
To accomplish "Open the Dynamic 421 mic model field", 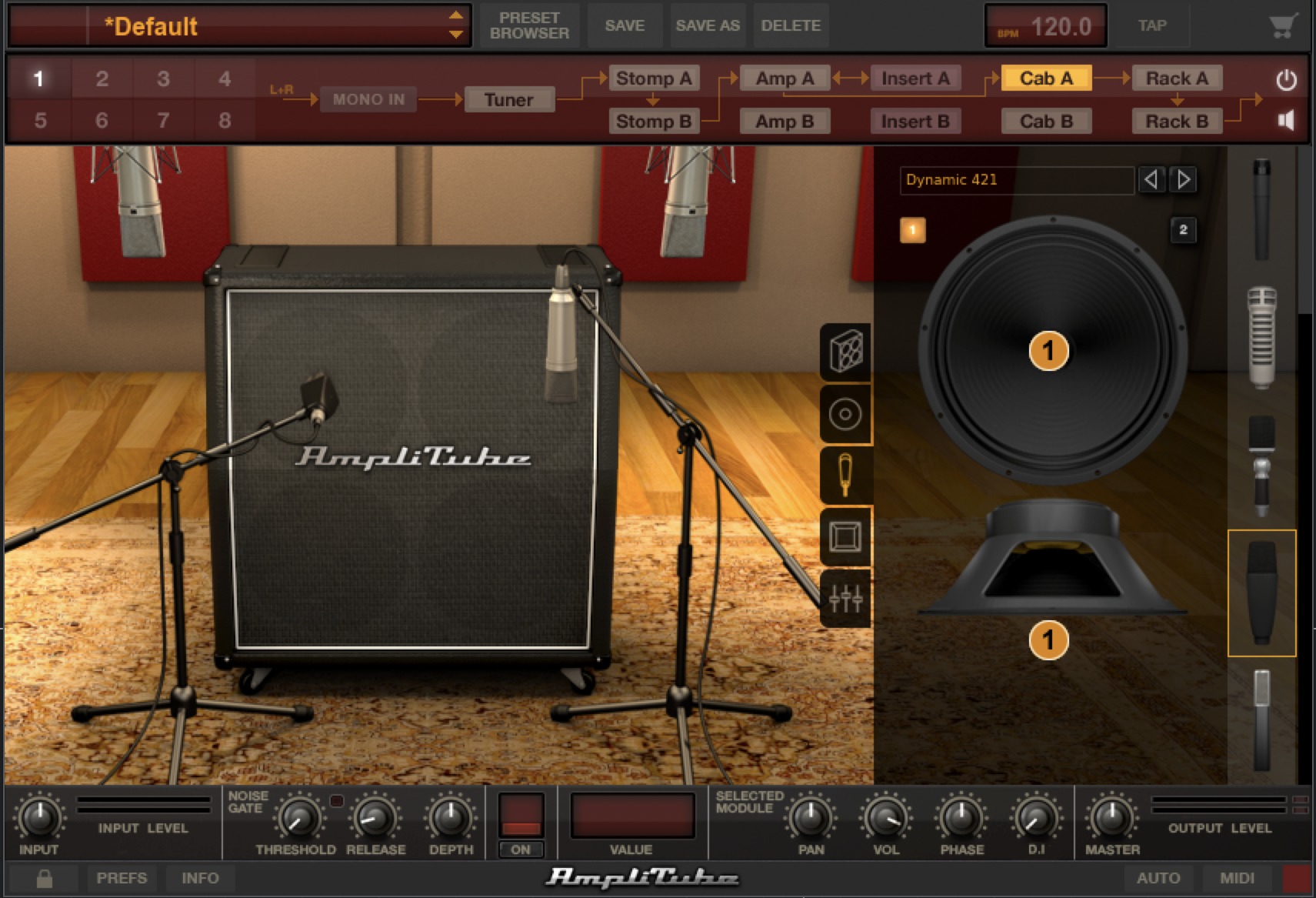I will pos(1017,180).
